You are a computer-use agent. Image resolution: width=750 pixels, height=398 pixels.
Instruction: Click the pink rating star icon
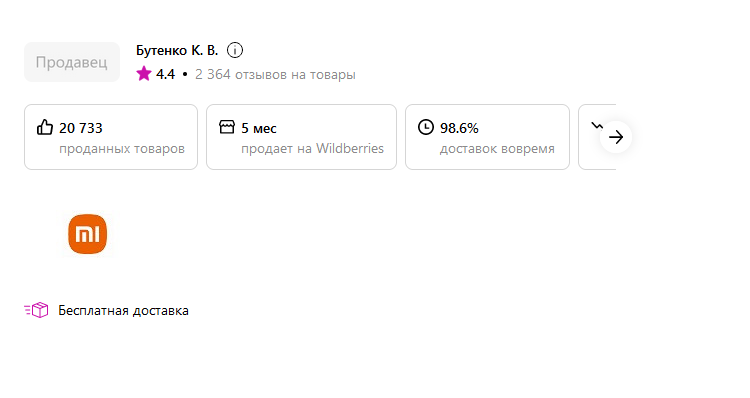click(x=143, y=74)
